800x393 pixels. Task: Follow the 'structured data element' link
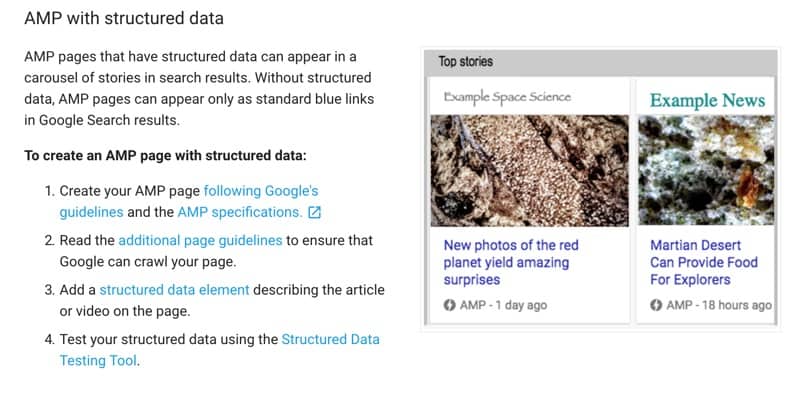(x=174, y=290)
